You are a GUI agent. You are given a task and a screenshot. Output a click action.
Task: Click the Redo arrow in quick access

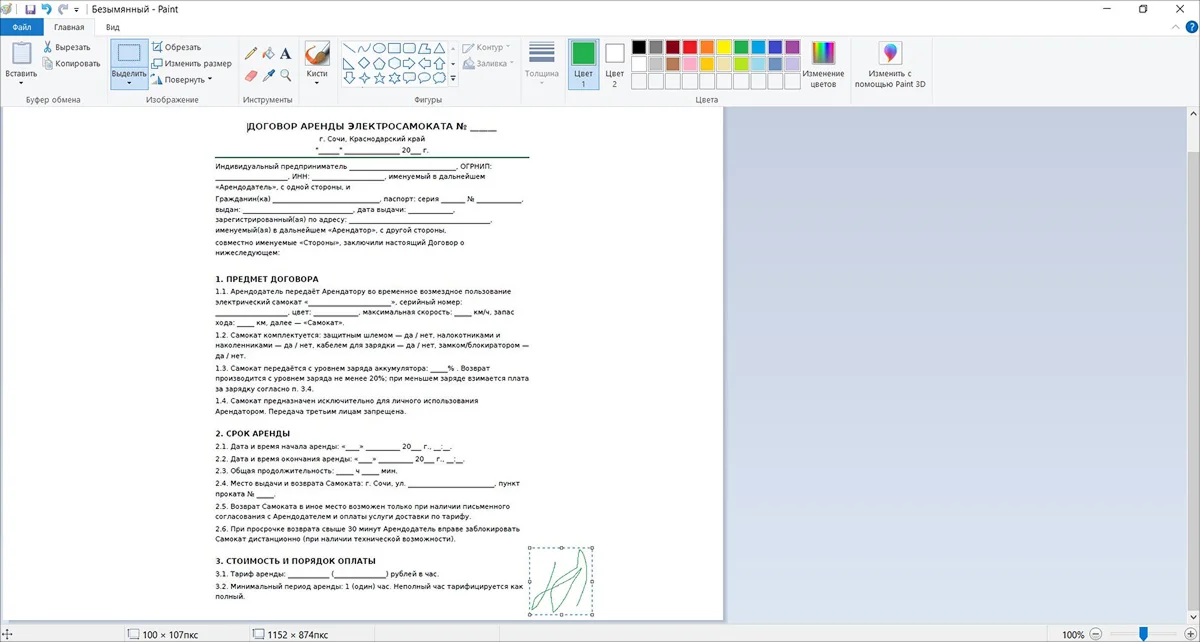tap(62, 8)
